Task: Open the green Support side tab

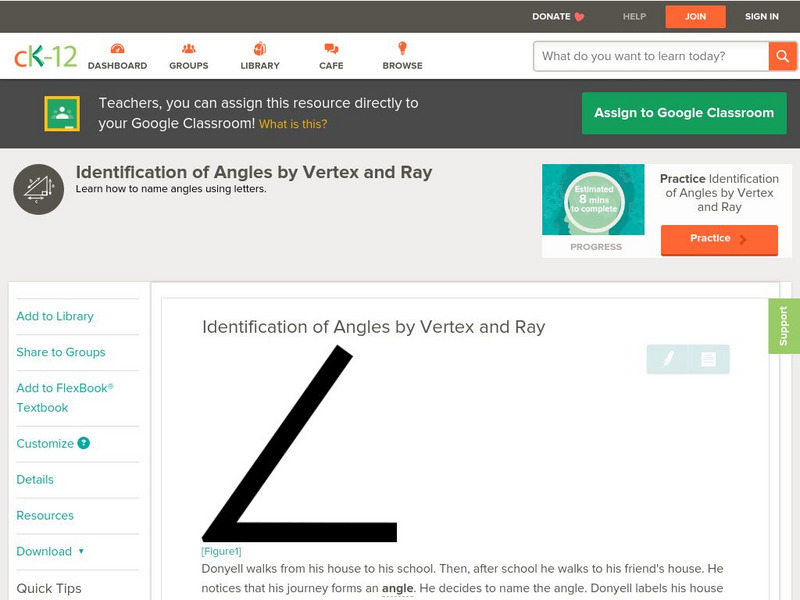Action: (x=784, y=326)
